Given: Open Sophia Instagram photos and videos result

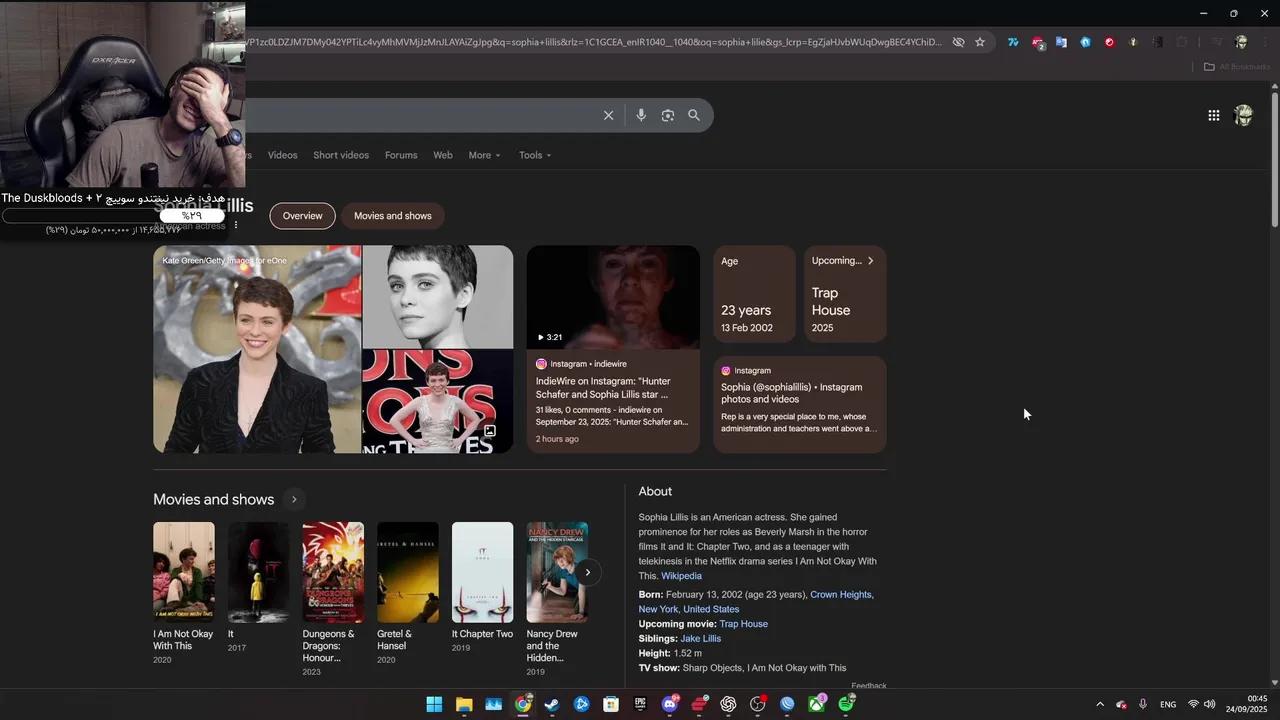Looking at the screenshot, I should 800,405.
